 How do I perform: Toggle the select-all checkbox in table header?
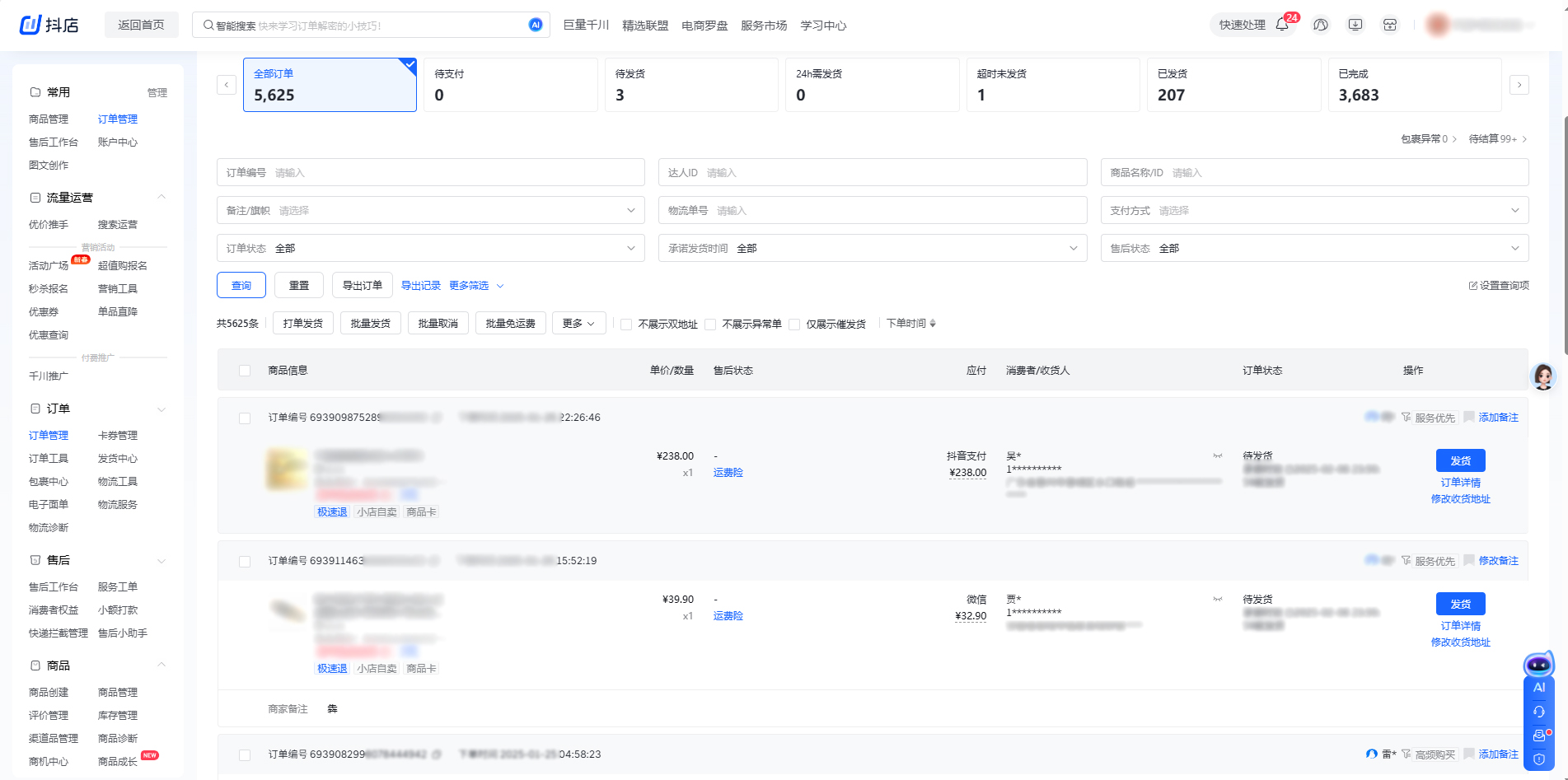click(245, 371)
